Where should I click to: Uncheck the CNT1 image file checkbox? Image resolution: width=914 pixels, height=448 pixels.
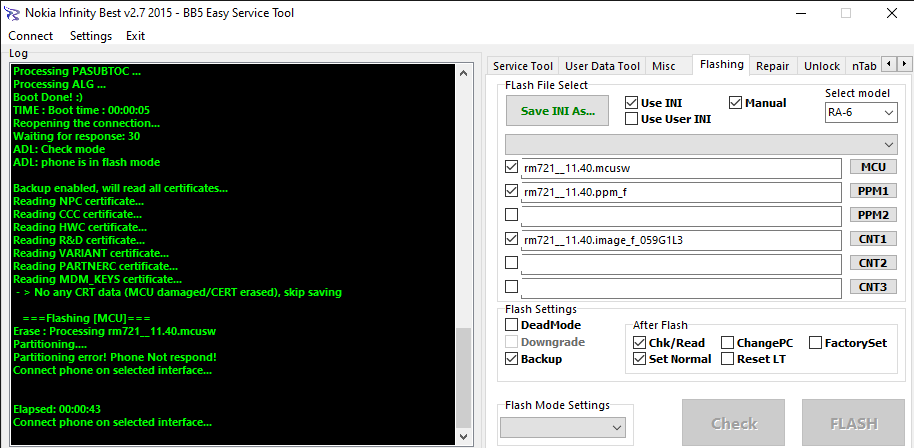click(x=511, y=239)
